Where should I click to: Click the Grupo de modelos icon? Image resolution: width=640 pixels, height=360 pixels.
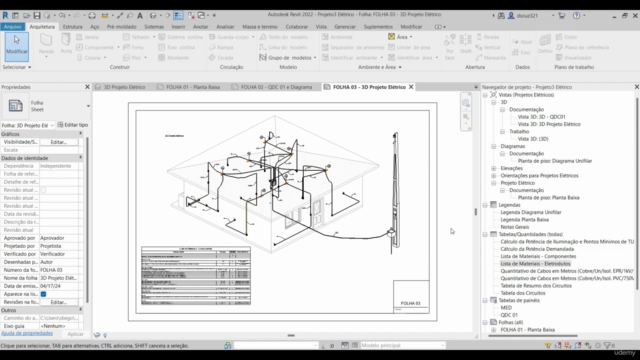click(263, 58)
